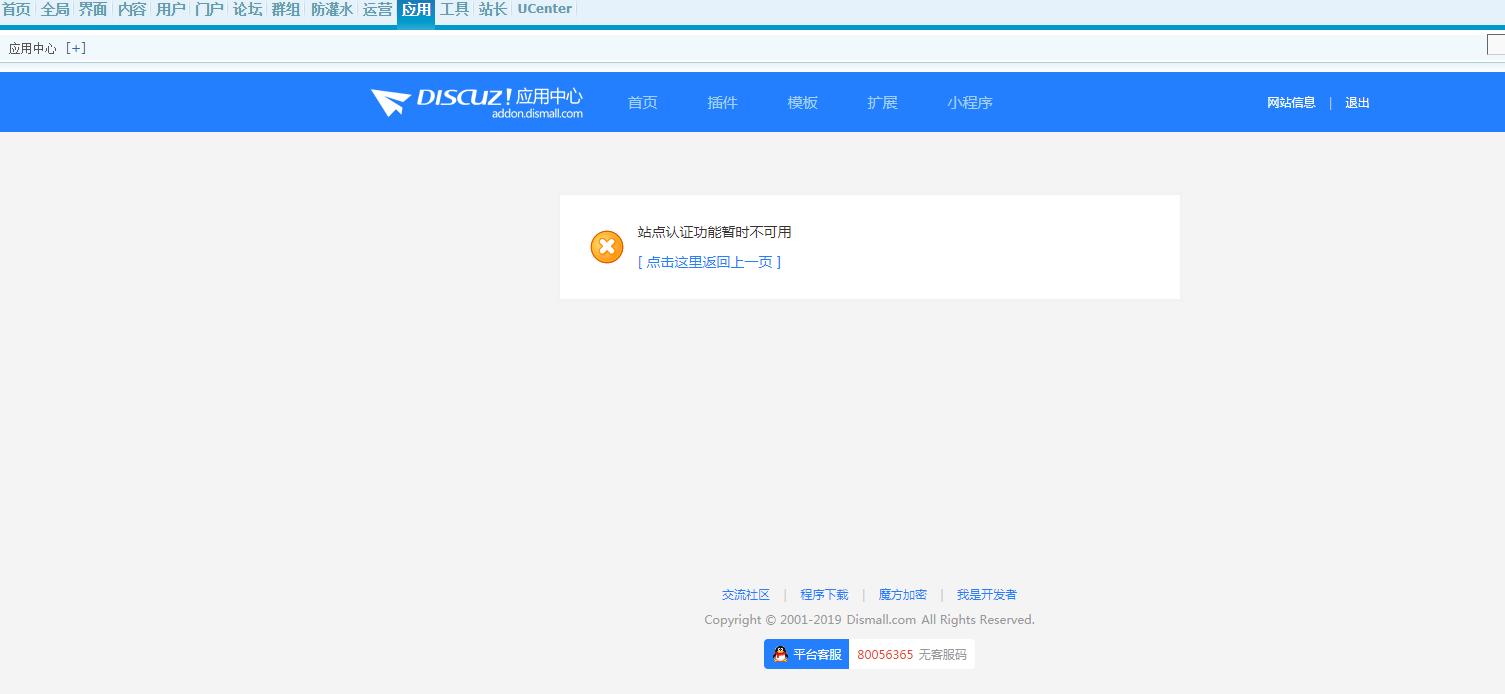Viewport: 1505px width, 694px height.
Task: Open the 站长 admin tab
Action: (492, 10)
